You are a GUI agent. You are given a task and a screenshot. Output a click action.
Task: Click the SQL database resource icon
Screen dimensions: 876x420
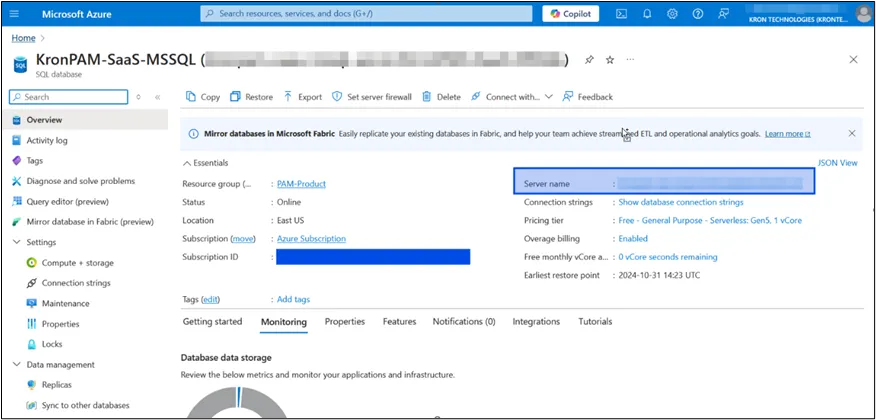pos(21,64)
